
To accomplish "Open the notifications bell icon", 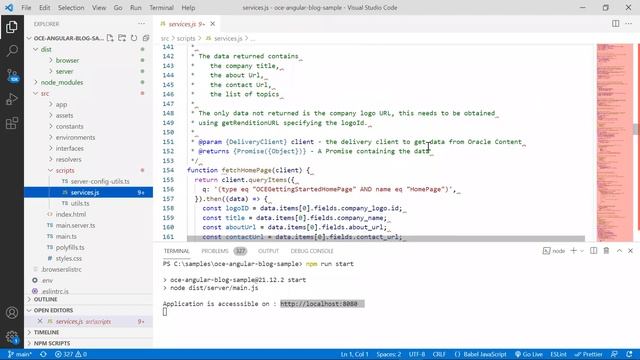I will point(629,354).
